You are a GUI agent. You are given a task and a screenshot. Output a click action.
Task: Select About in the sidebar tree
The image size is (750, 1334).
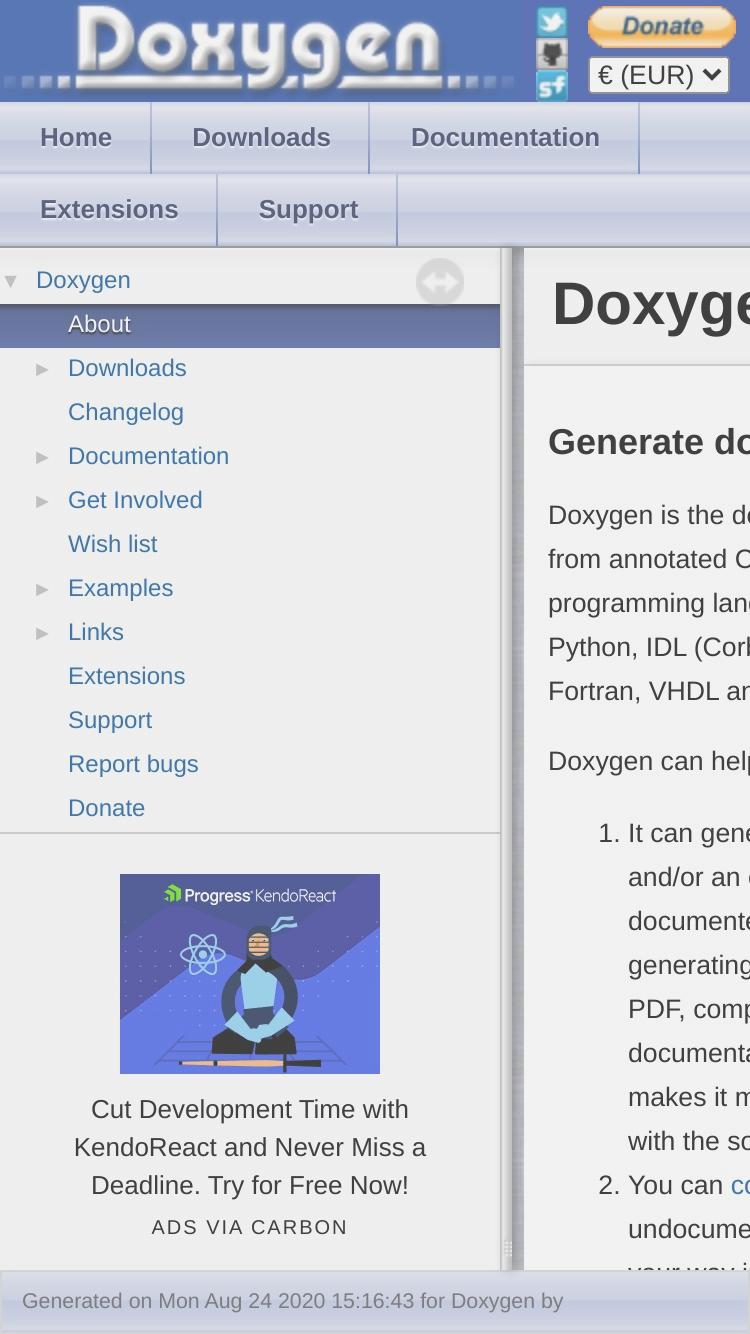pyautogui.click(x=99, y=324)
